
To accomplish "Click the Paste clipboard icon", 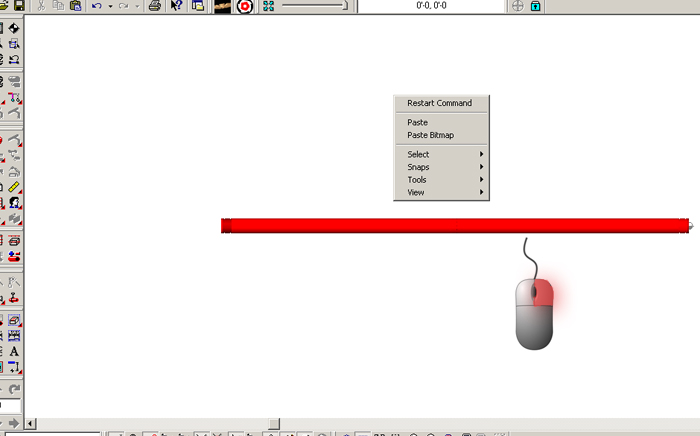I will tap(75, 6).
